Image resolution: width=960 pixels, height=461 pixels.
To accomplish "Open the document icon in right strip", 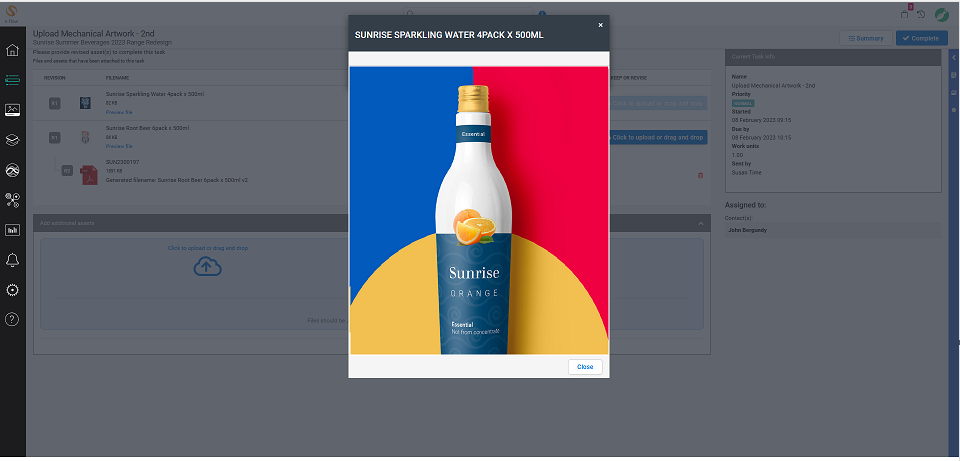I will [954, 75].
